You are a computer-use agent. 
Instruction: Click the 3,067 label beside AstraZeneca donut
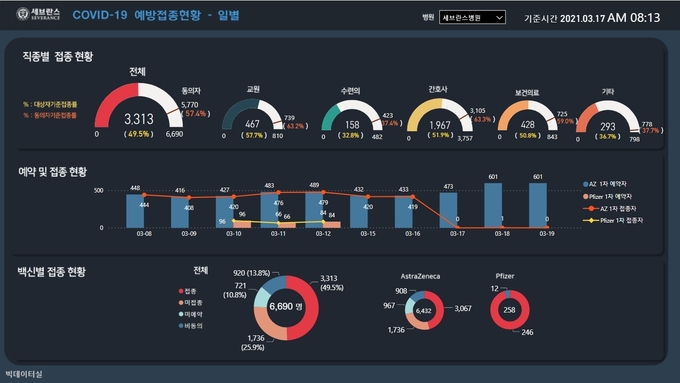(463, 308)
